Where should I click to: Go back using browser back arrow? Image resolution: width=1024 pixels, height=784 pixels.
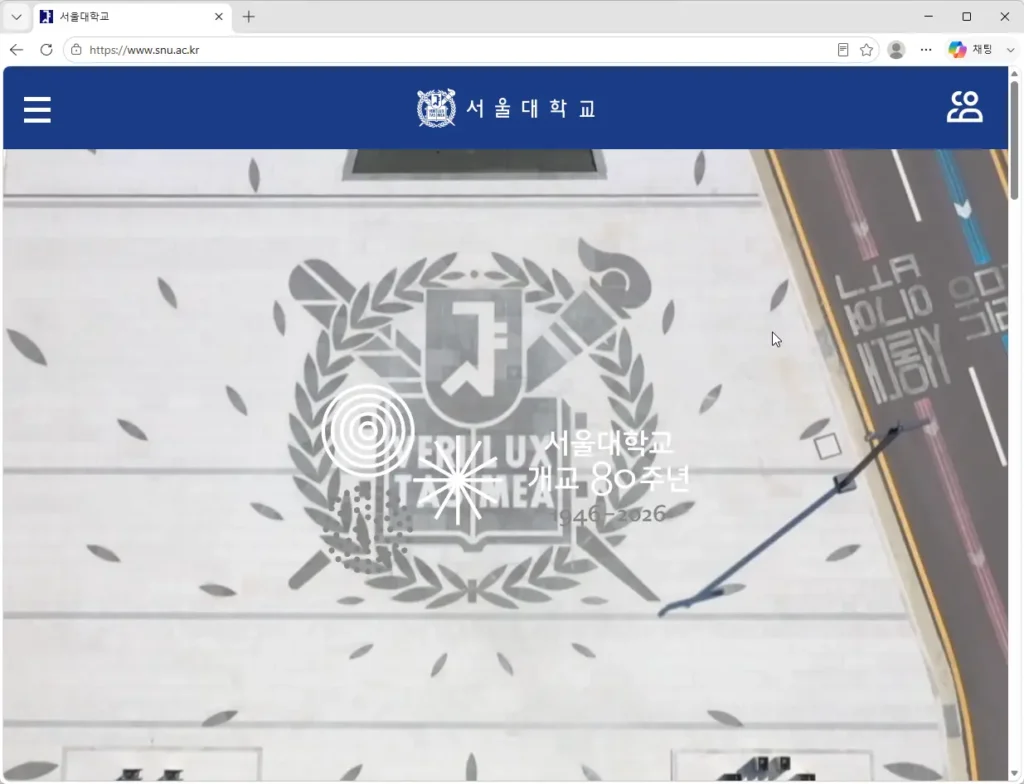point(16,50)
